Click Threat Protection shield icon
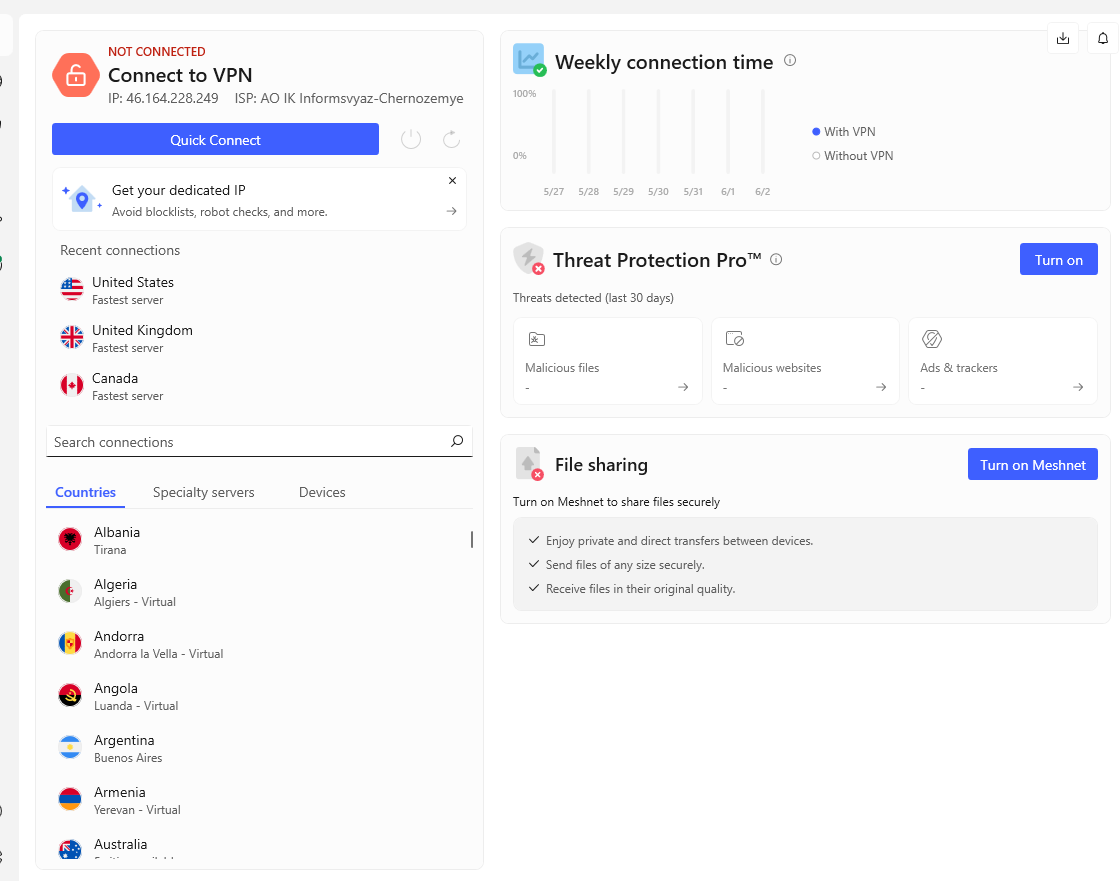The height and width of the screenshot is (881, 1120). pos(529,258)
